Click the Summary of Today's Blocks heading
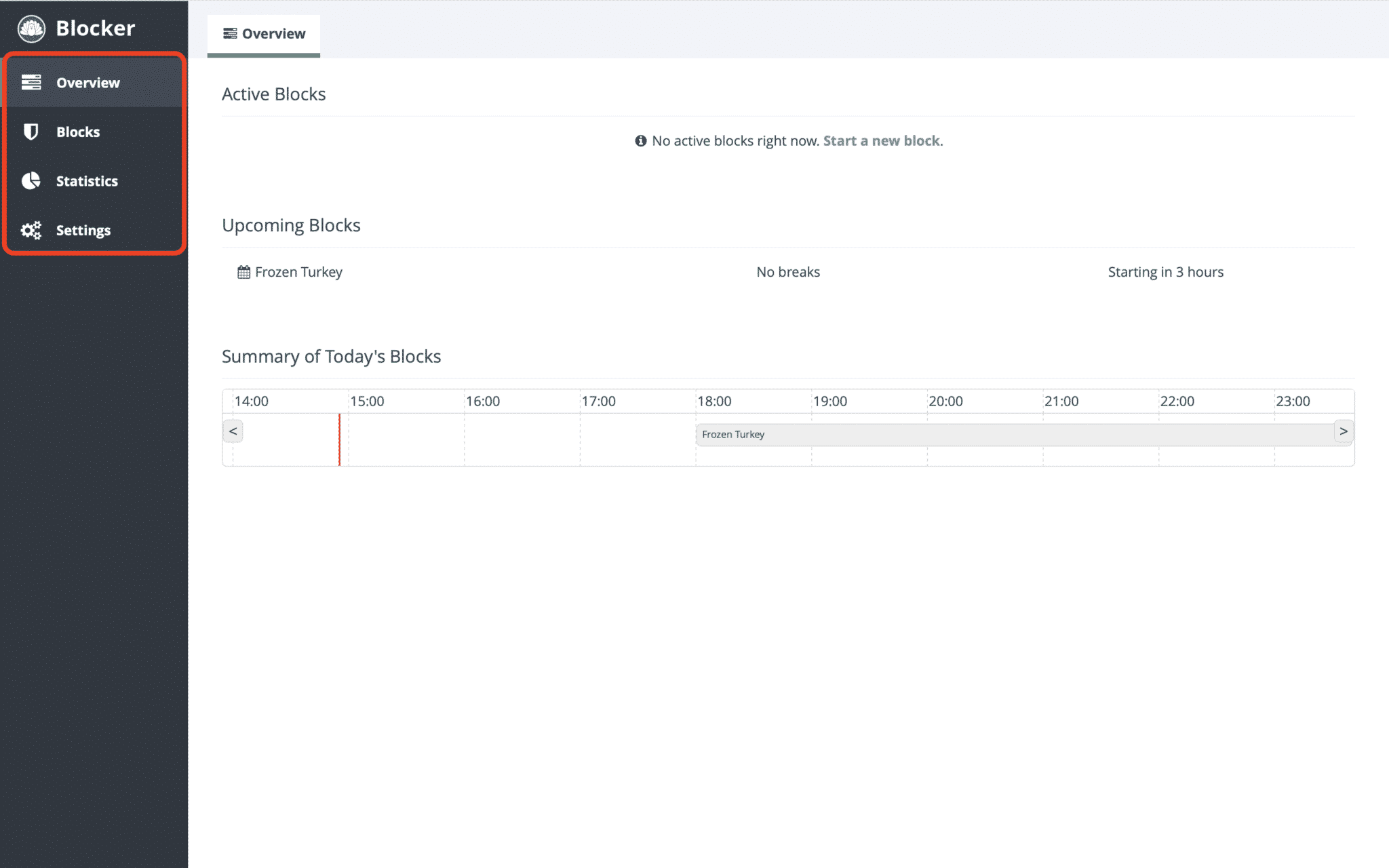Viewport: 1389px width, 868px height. click(x=332, y=357)
